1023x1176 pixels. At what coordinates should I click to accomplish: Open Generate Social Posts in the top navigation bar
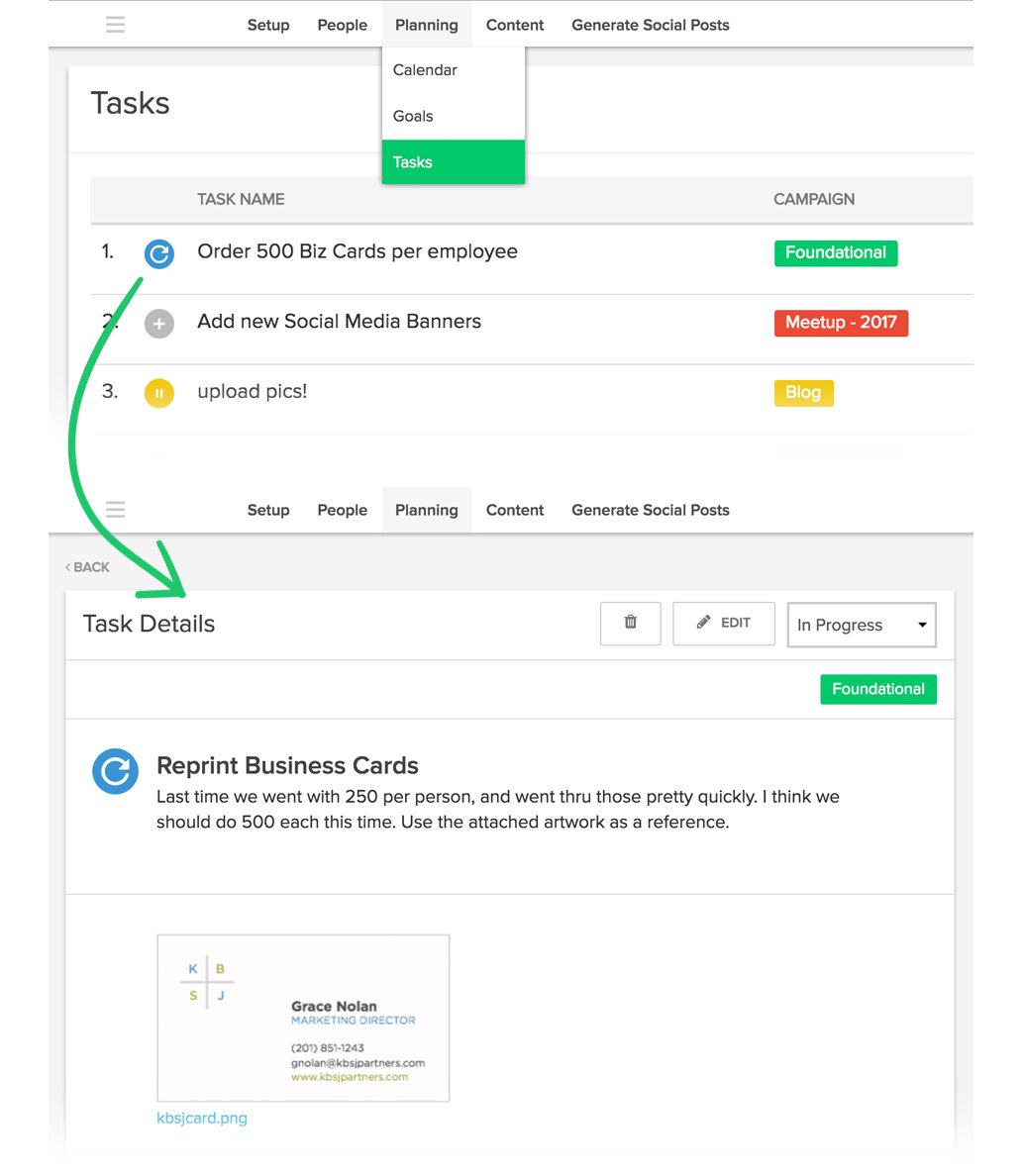point(650,25)
